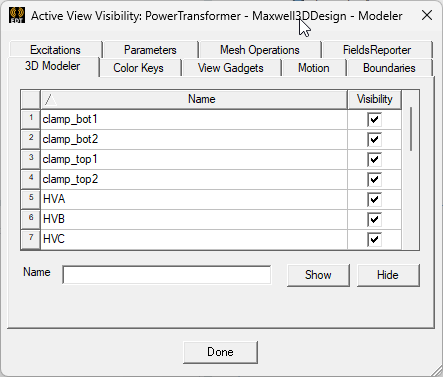Select the clamp_top2 name cell
Viewport: 443px width, 377px height.
pos(194,179)
